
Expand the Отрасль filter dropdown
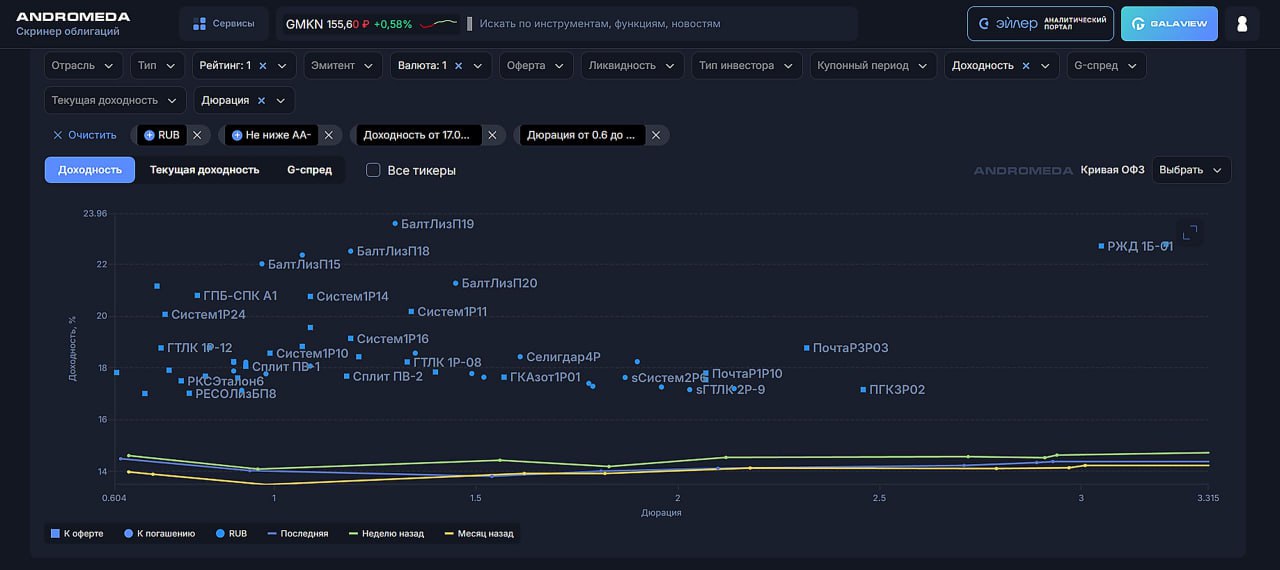(83, 66)
